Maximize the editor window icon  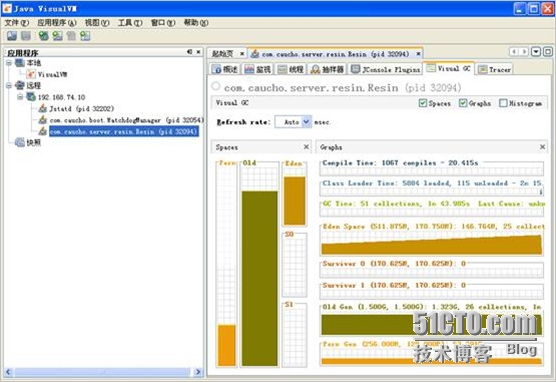548,52
